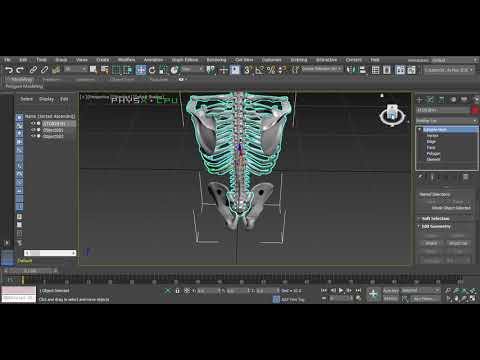Viewport: 480px width, 360px height.
Task: Open the Modifier List dropdown
Action: 447,120
